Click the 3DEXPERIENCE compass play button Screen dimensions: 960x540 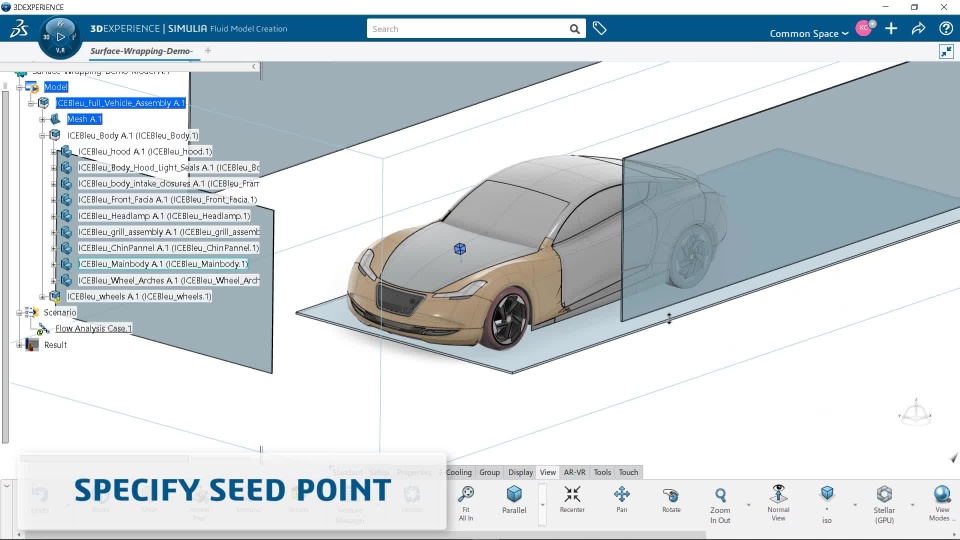[60, 37]
